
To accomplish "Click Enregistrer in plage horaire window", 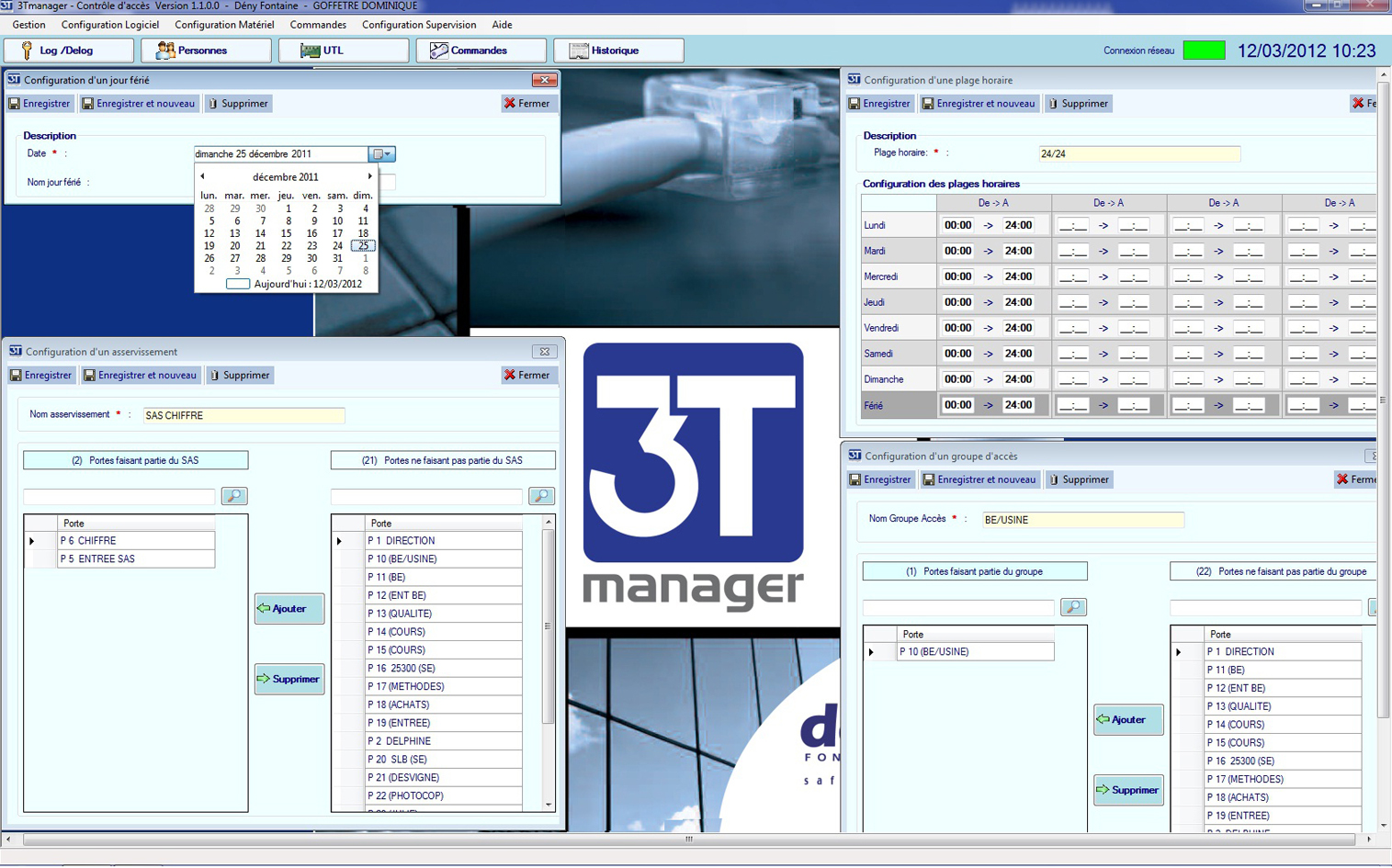I will [x=880, y=104].
